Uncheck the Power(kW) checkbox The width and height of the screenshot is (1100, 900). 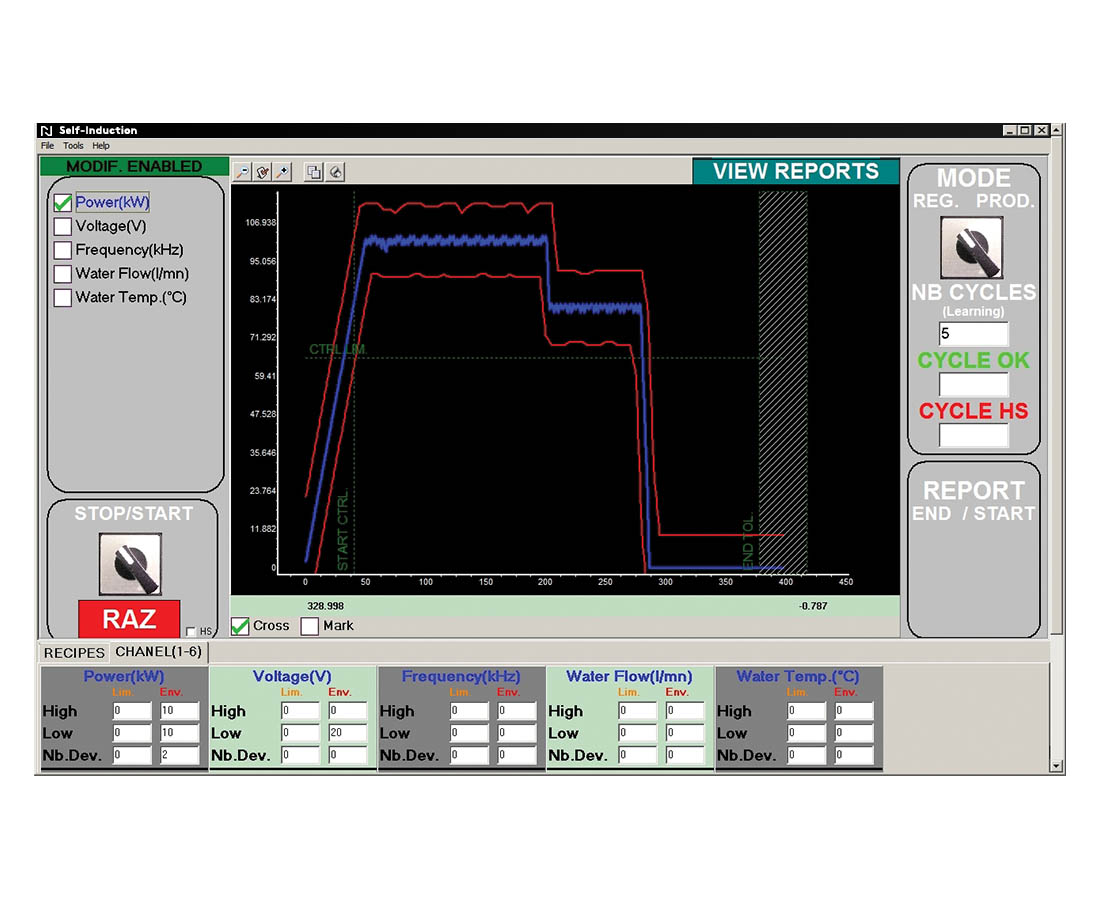(x=62, y=203)
